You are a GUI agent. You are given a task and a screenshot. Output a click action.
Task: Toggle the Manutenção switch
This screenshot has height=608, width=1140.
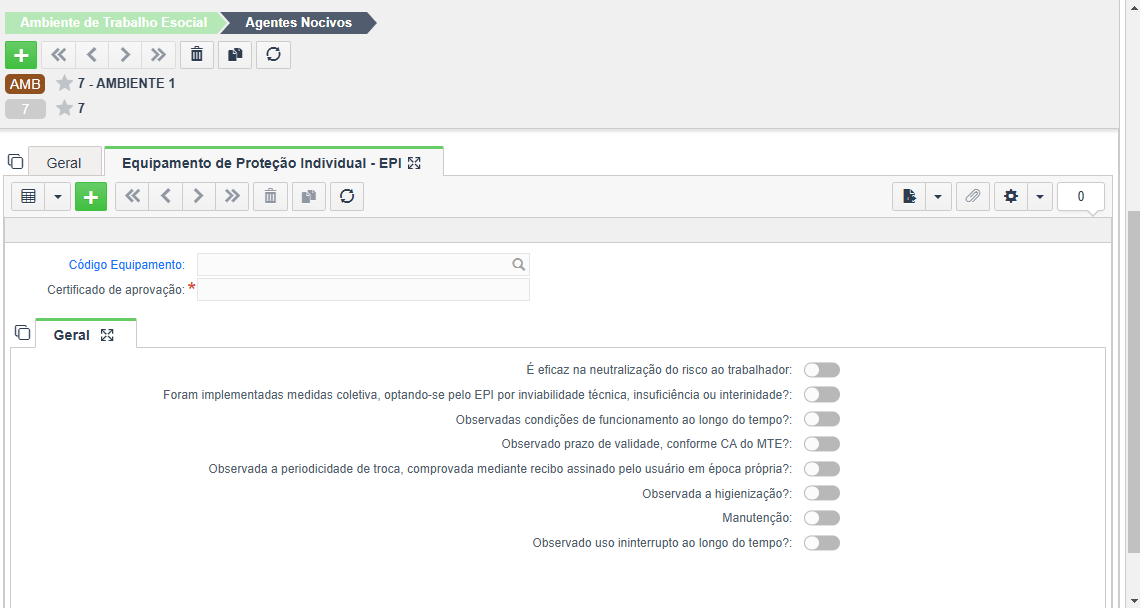pyautogui.click(x=822, y=519)
